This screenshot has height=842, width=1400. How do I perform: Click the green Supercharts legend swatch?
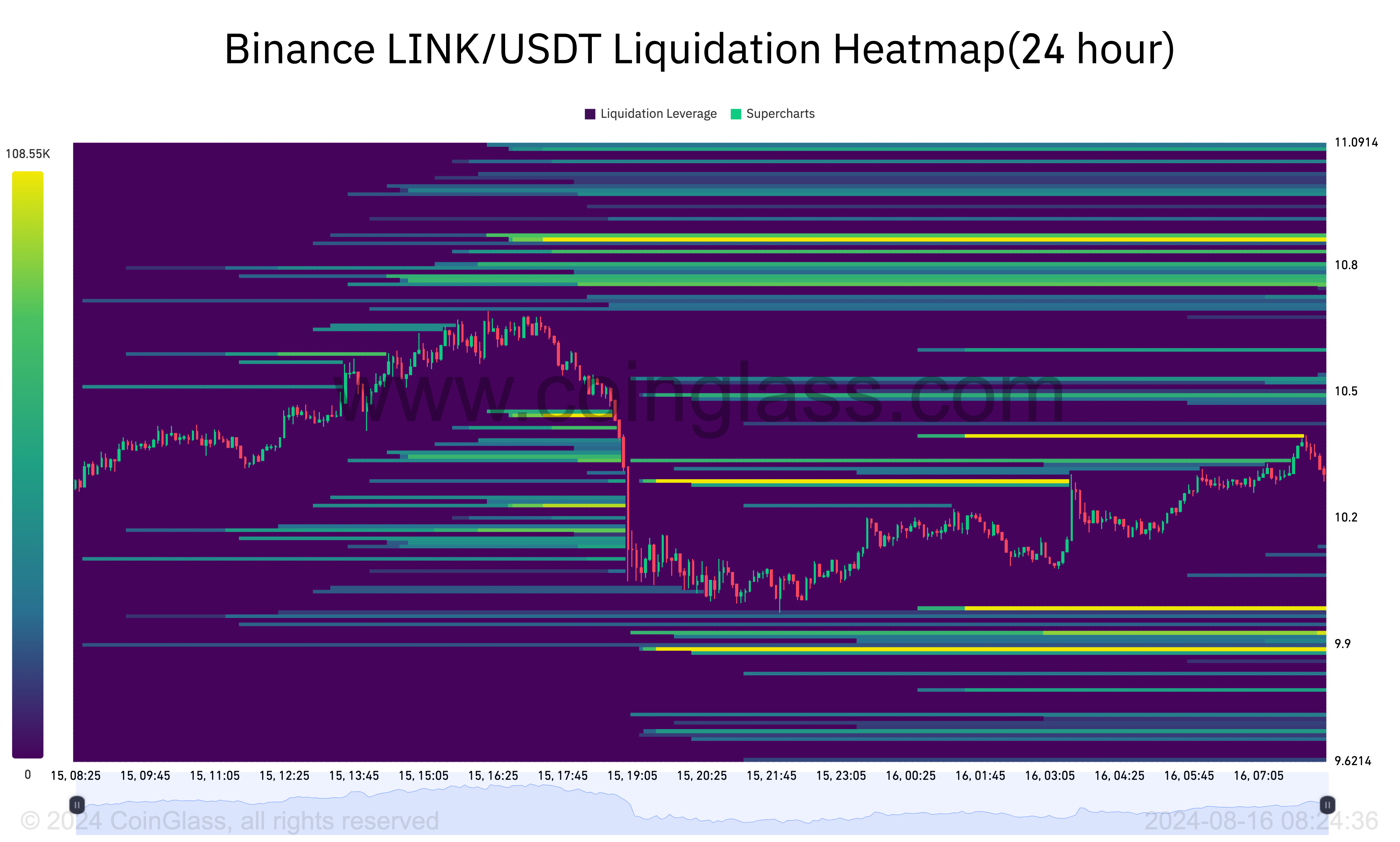[736, 114]
